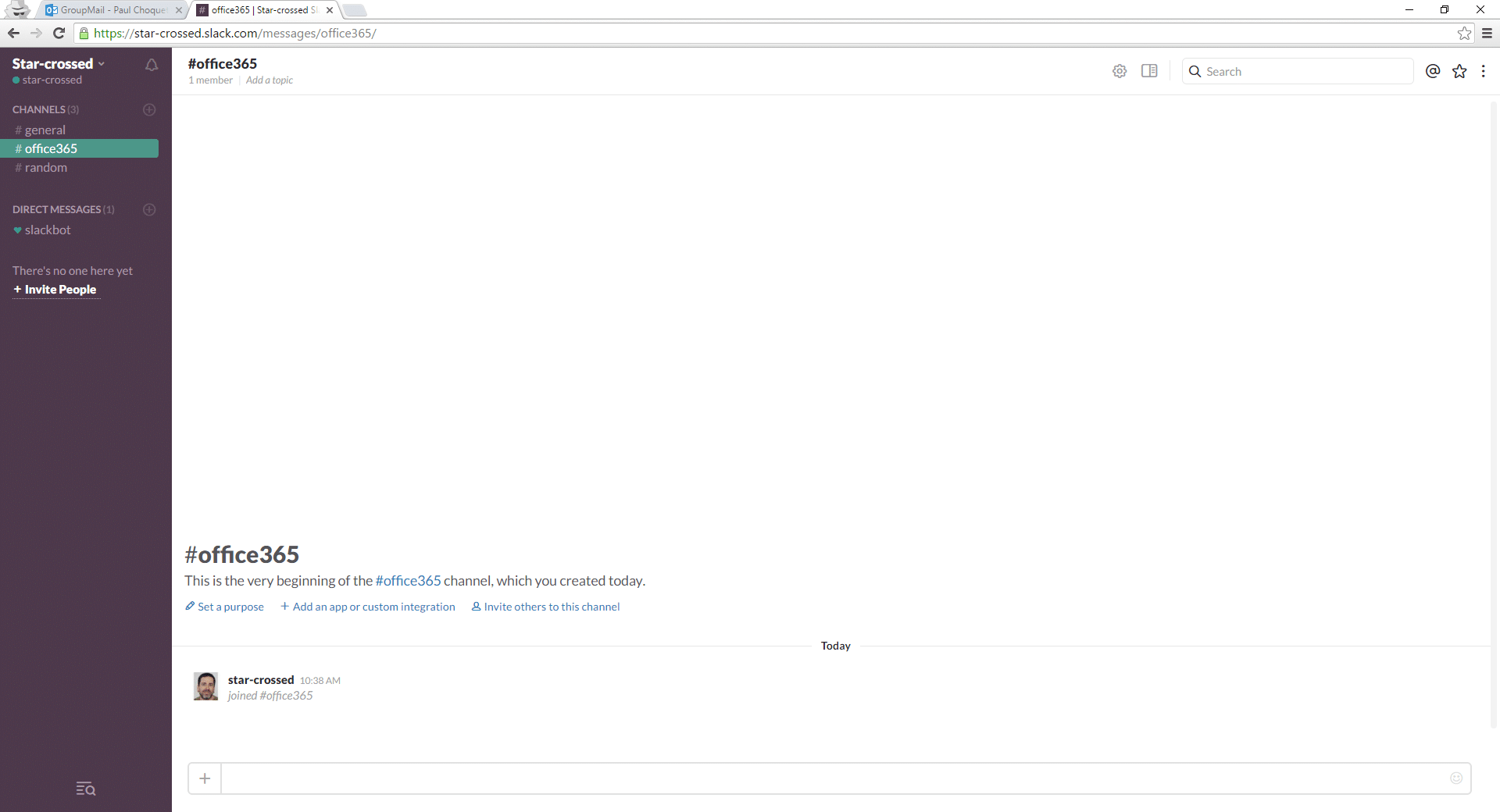Image resolution: width=1500 pixels, height=812 pixels.
Task: Focus the Search field
Action: (1298, 71)
